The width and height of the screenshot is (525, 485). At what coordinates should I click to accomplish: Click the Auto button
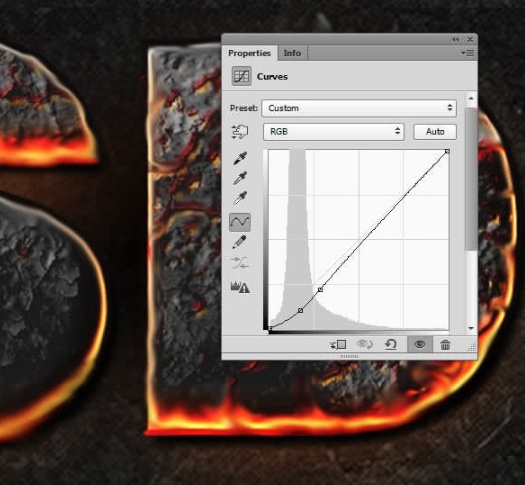[x=435, y=132]
